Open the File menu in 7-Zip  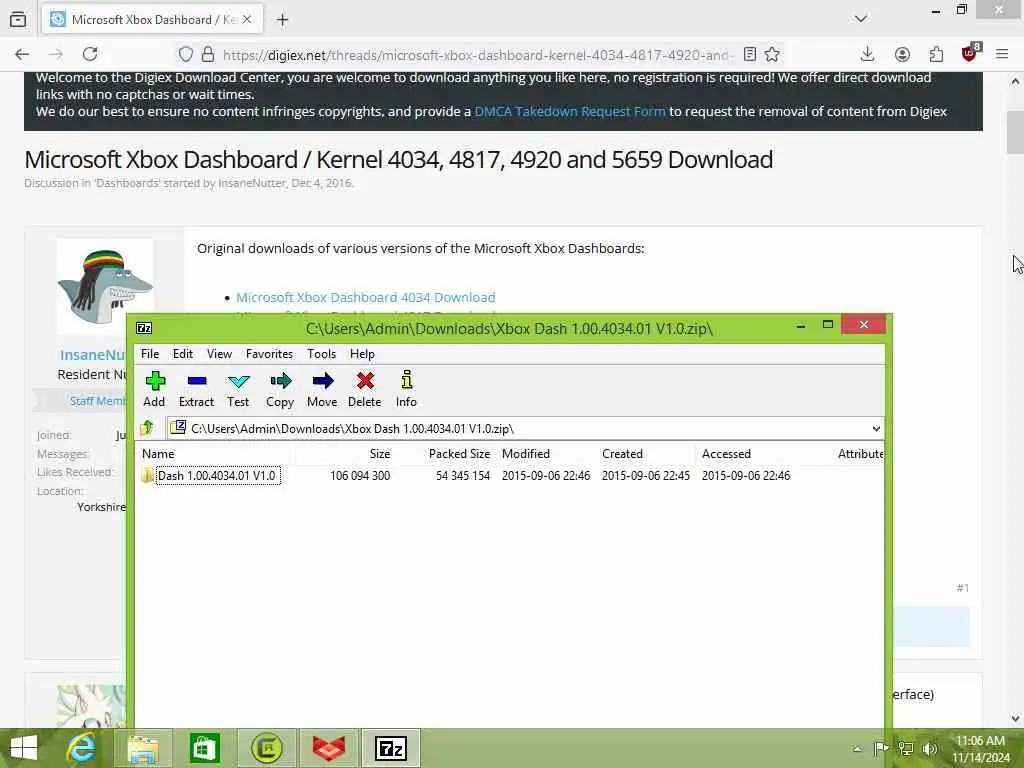point(150,353)
